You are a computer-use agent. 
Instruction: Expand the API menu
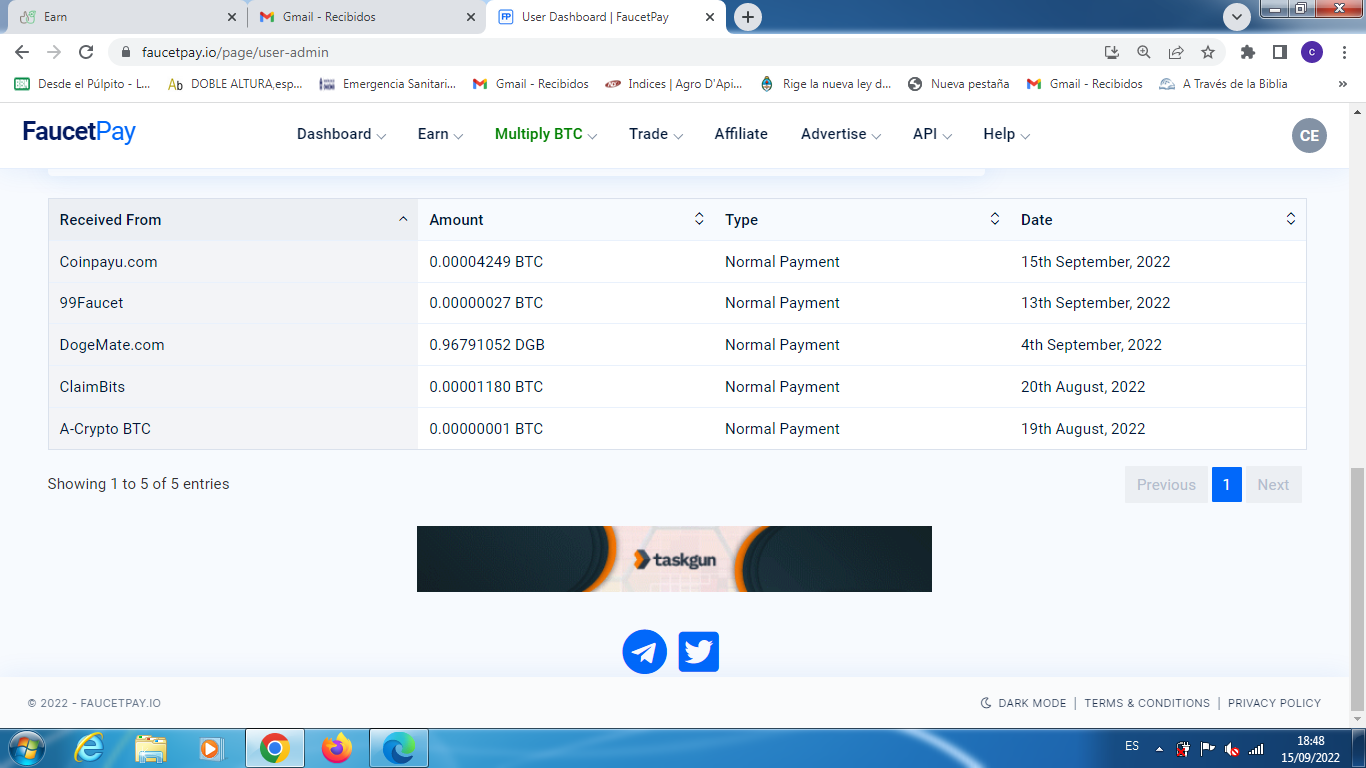[932, 134]
